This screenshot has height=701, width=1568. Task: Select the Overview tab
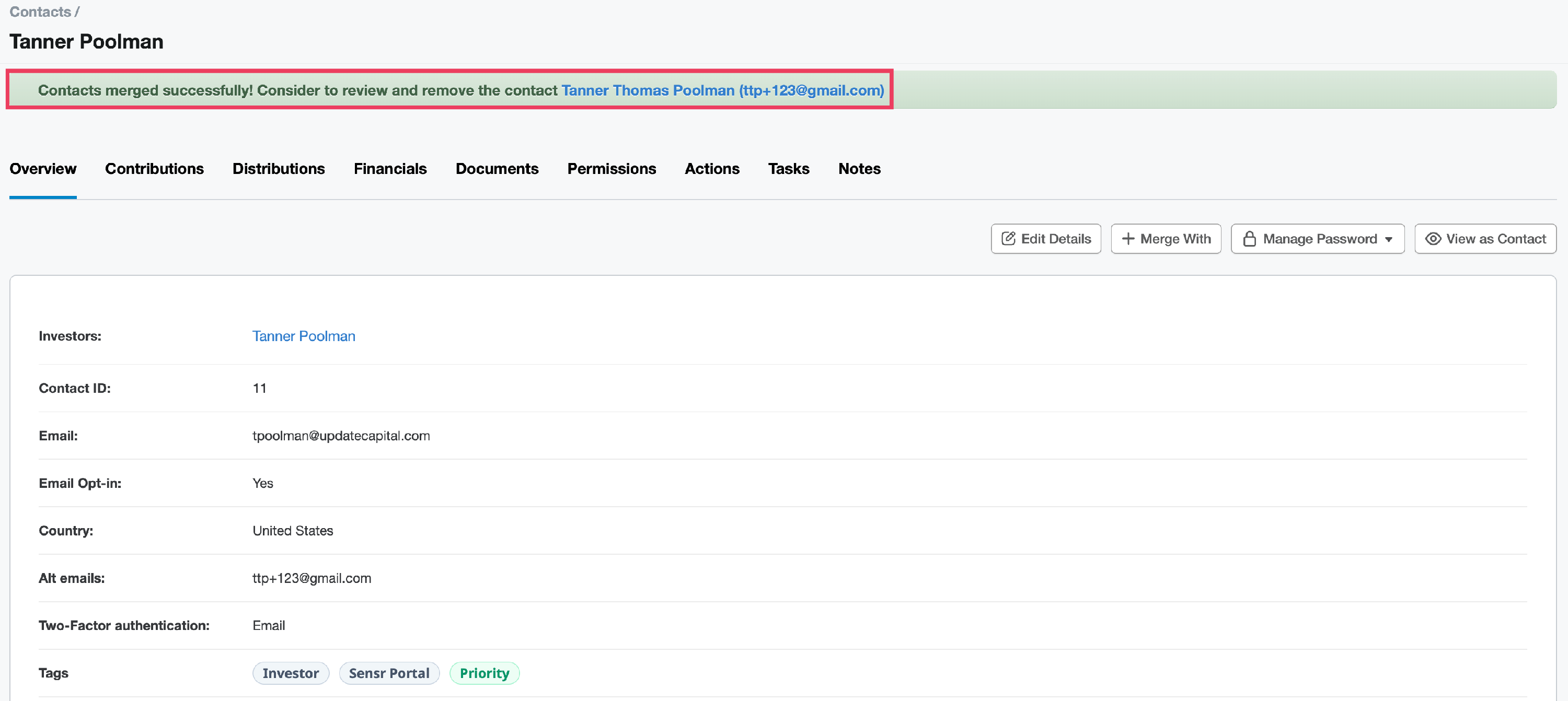coord(43,169)
